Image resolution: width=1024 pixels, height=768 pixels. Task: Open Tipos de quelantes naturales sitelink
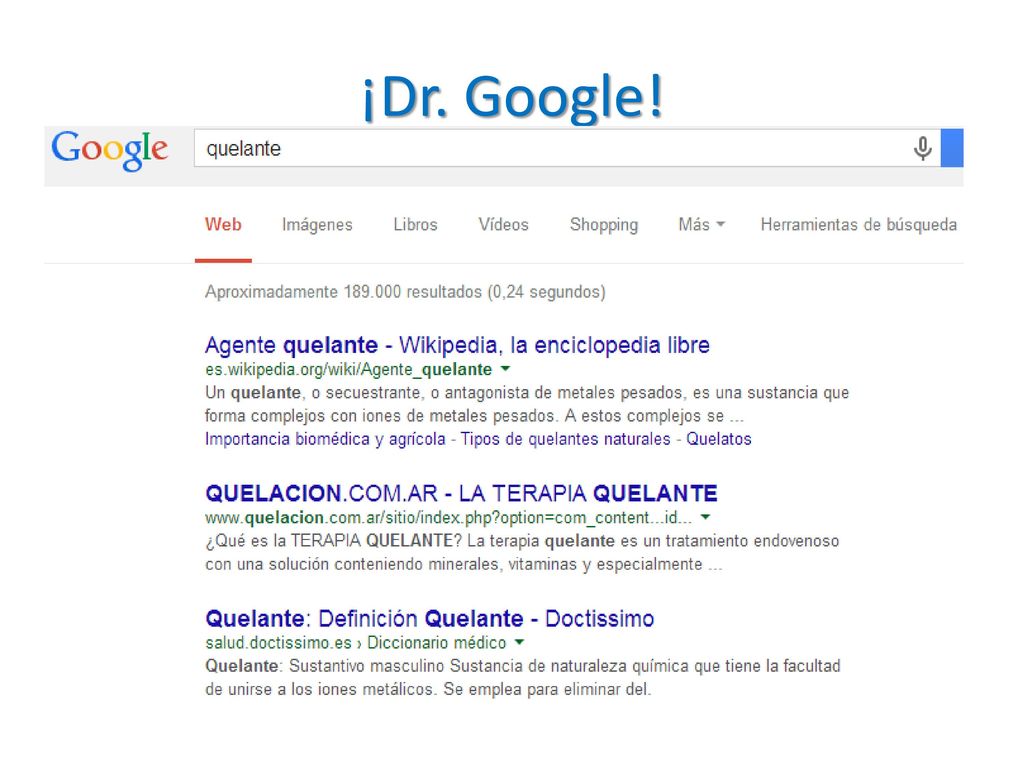pos(566,439)
